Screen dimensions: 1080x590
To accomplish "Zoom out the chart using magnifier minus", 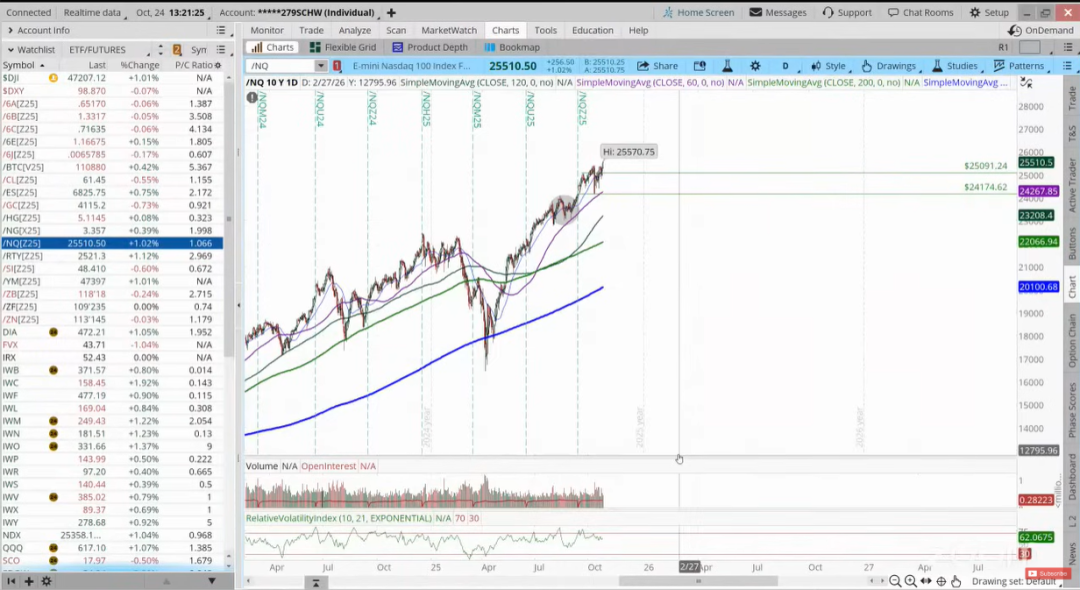I will coord(895,581).
